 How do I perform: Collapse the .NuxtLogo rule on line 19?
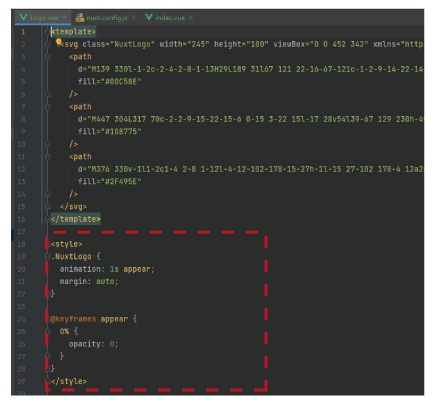pos(47,257)
